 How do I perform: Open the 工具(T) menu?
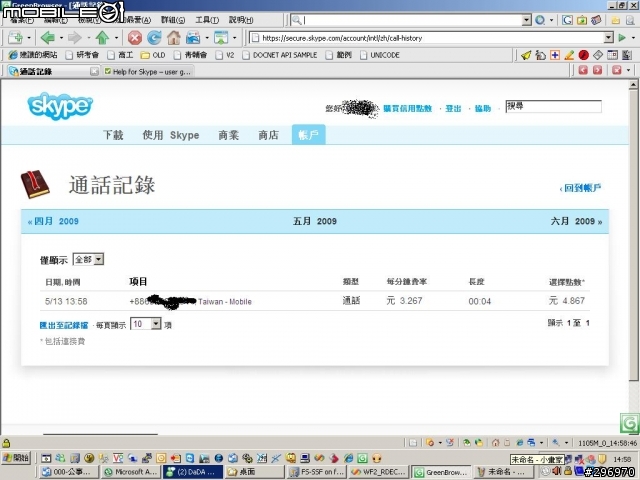[x=207, y=20]
